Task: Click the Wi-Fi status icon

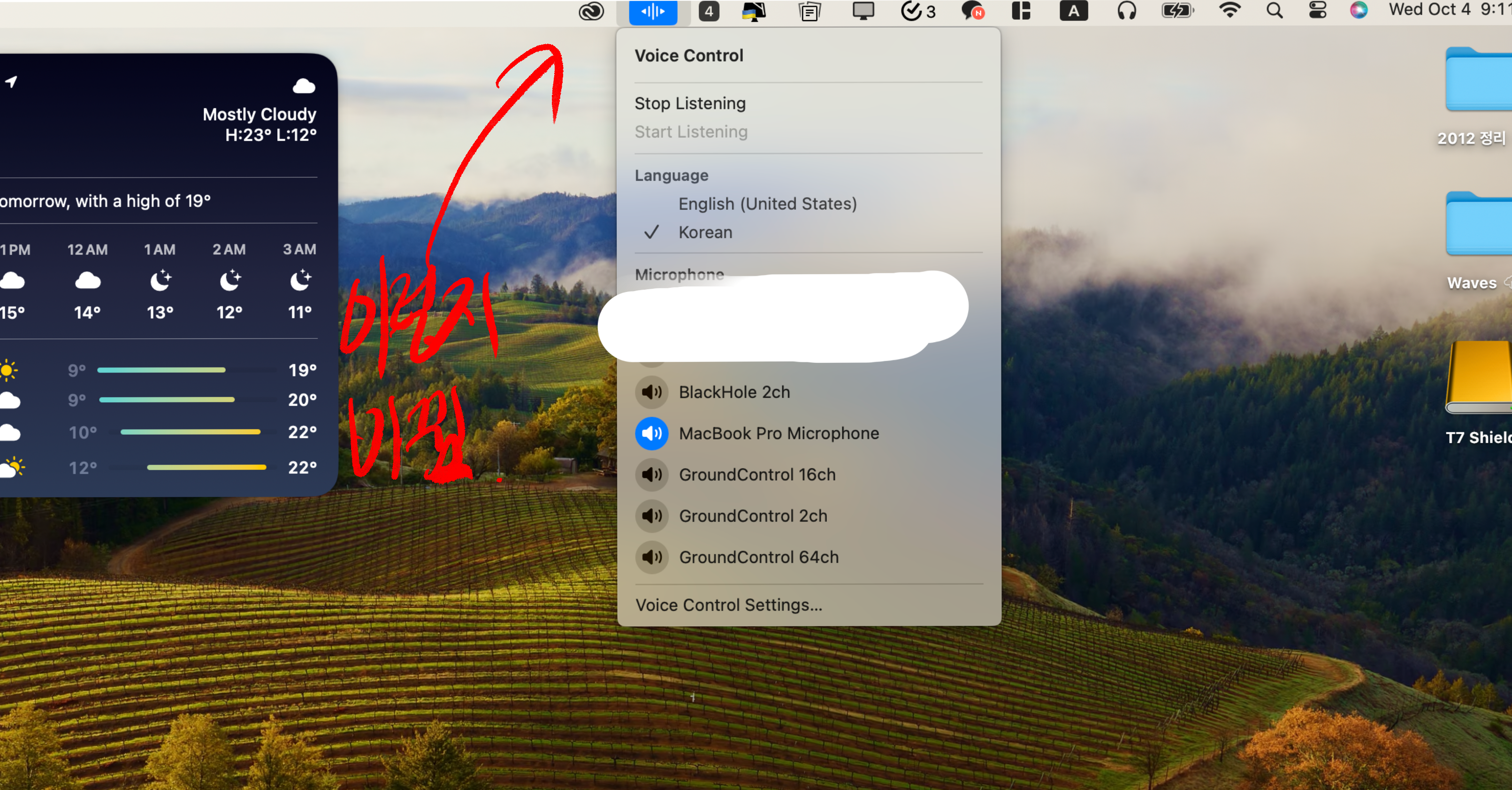Action: [x=1229, y=11]
